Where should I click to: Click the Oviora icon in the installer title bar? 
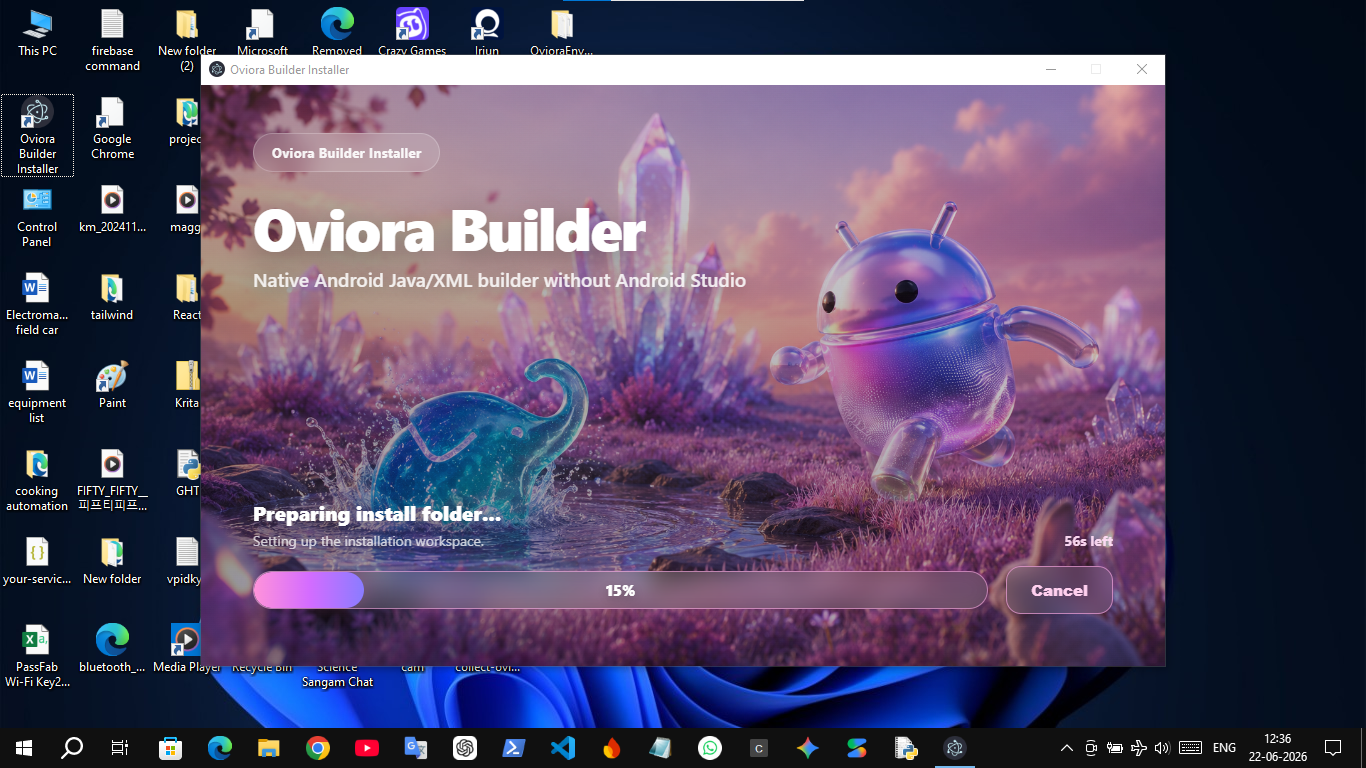[x=217, y=70]
